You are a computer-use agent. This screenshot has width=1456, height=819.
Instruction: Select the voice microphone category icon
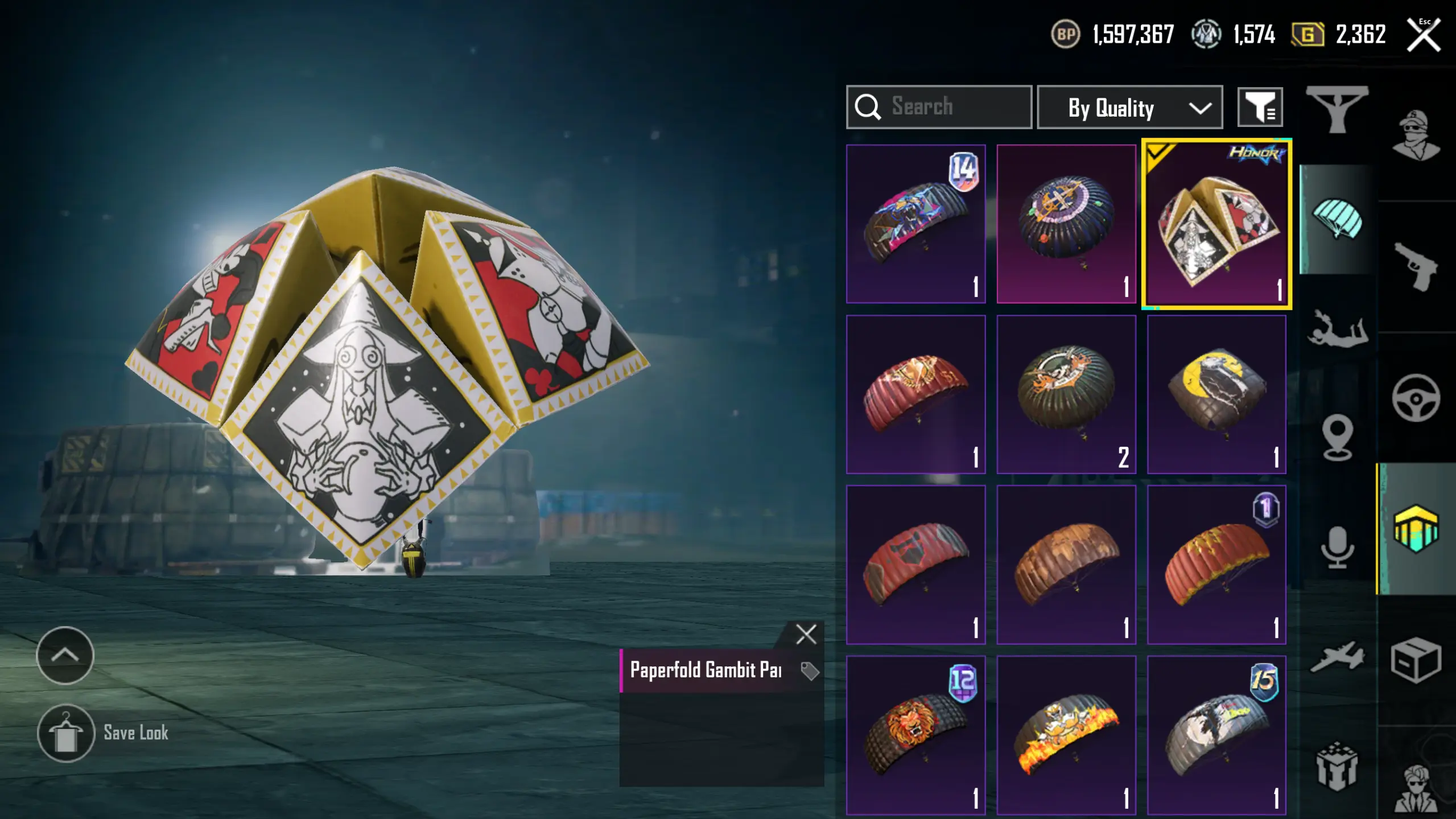point(1337,548)
